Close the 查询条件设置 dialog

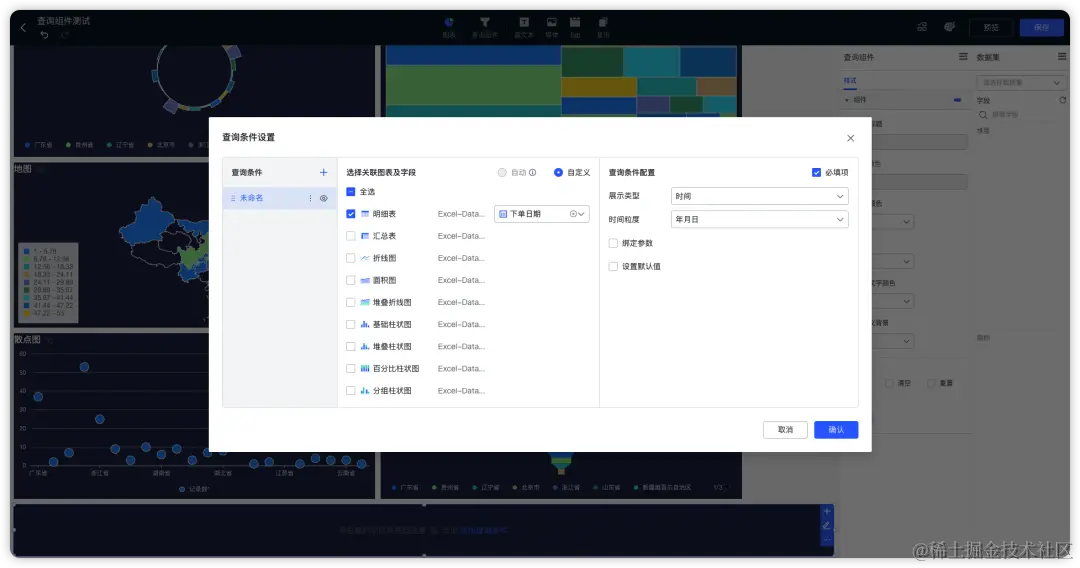click(851, 138)
